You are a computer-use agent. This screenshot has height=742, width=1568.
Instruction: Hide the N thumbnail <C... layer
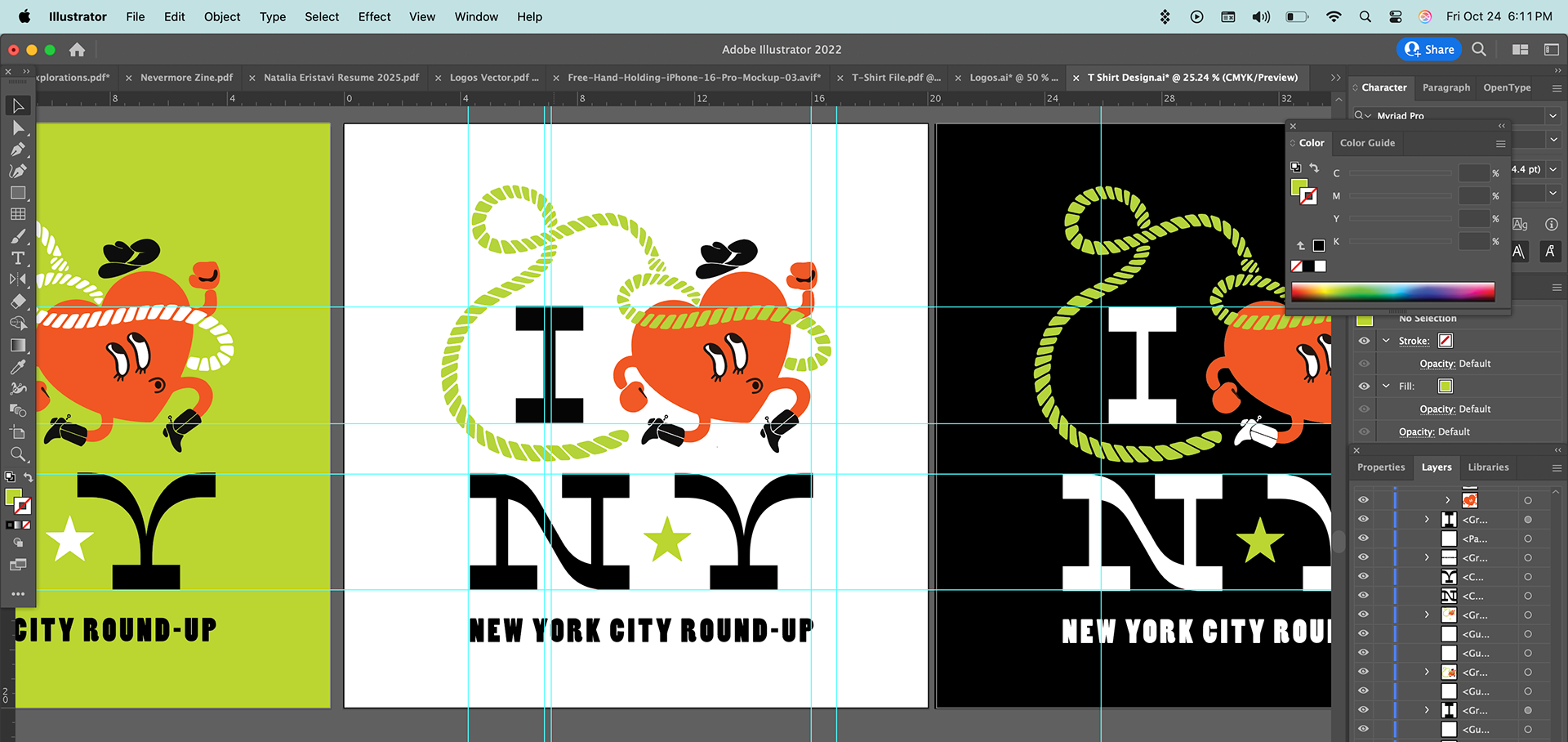pos(1363,596)
